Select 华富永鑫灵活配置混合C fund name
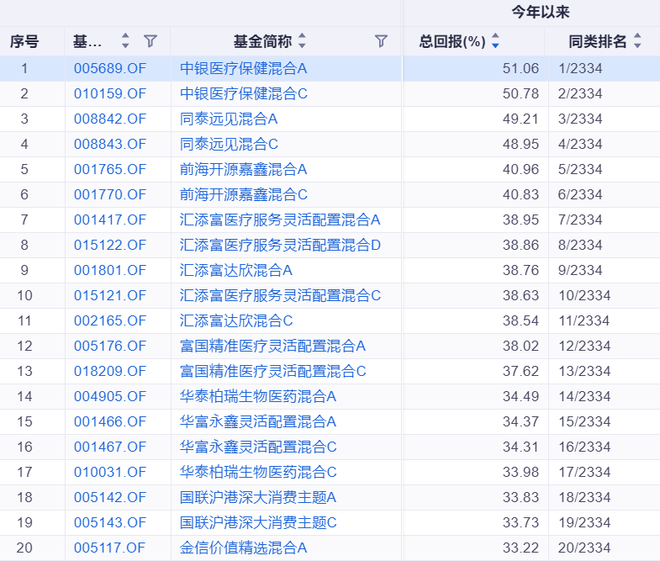Screen dimensions: 660x561 coord(258,446)
